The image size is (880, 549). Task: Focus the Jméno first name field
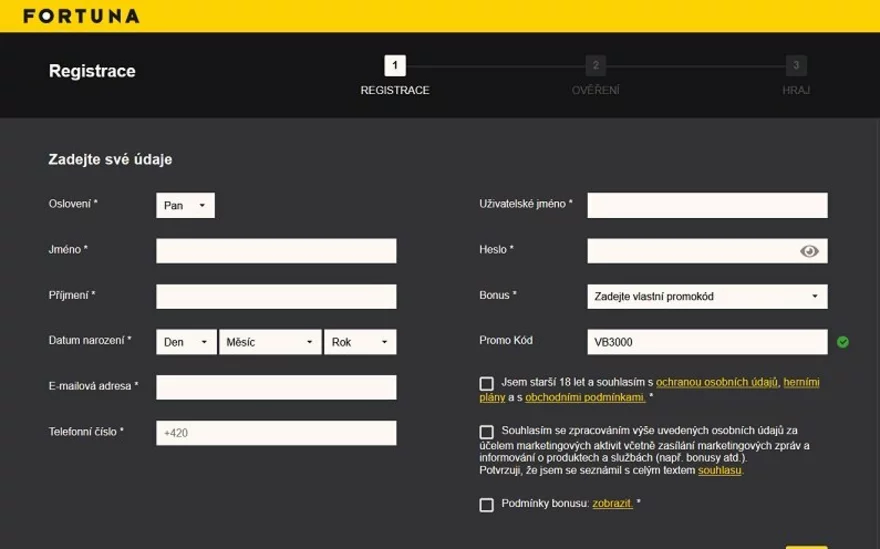pos(276,251)
